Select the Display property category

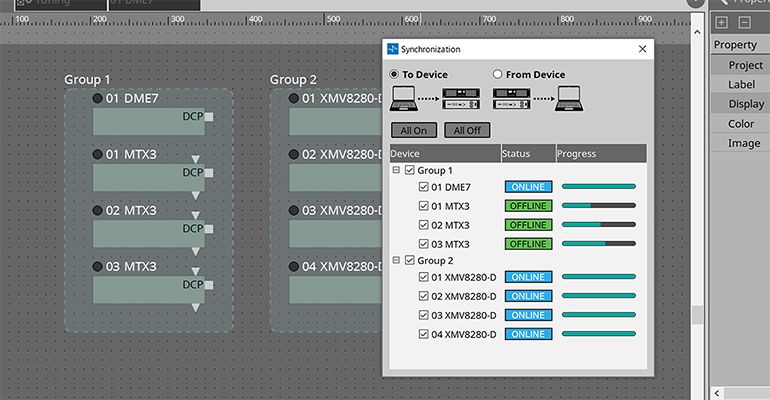click(x=745, y=104)
